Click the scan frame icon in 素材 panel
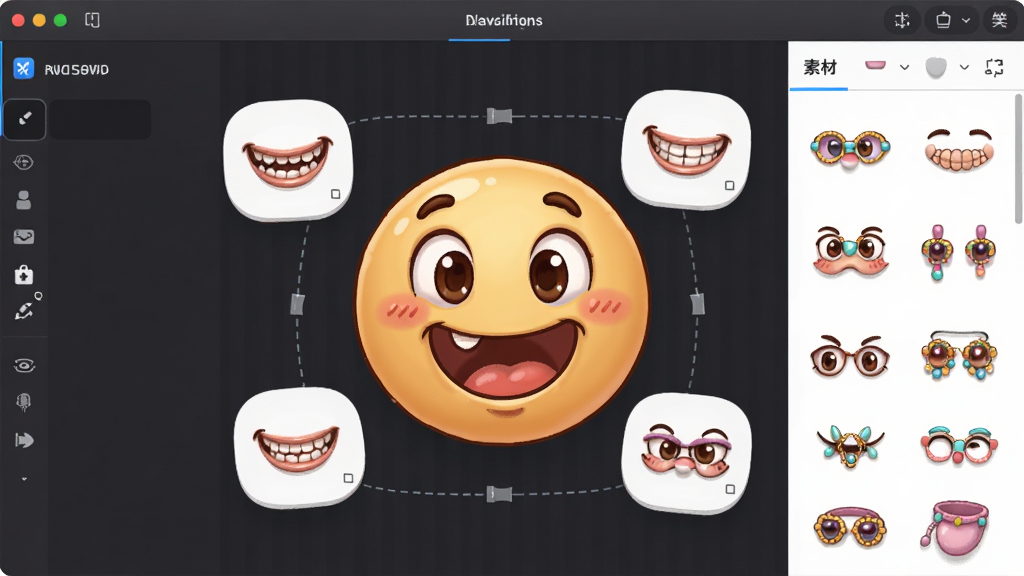Screen dimensions: 1024x576 tap(994, 67)
